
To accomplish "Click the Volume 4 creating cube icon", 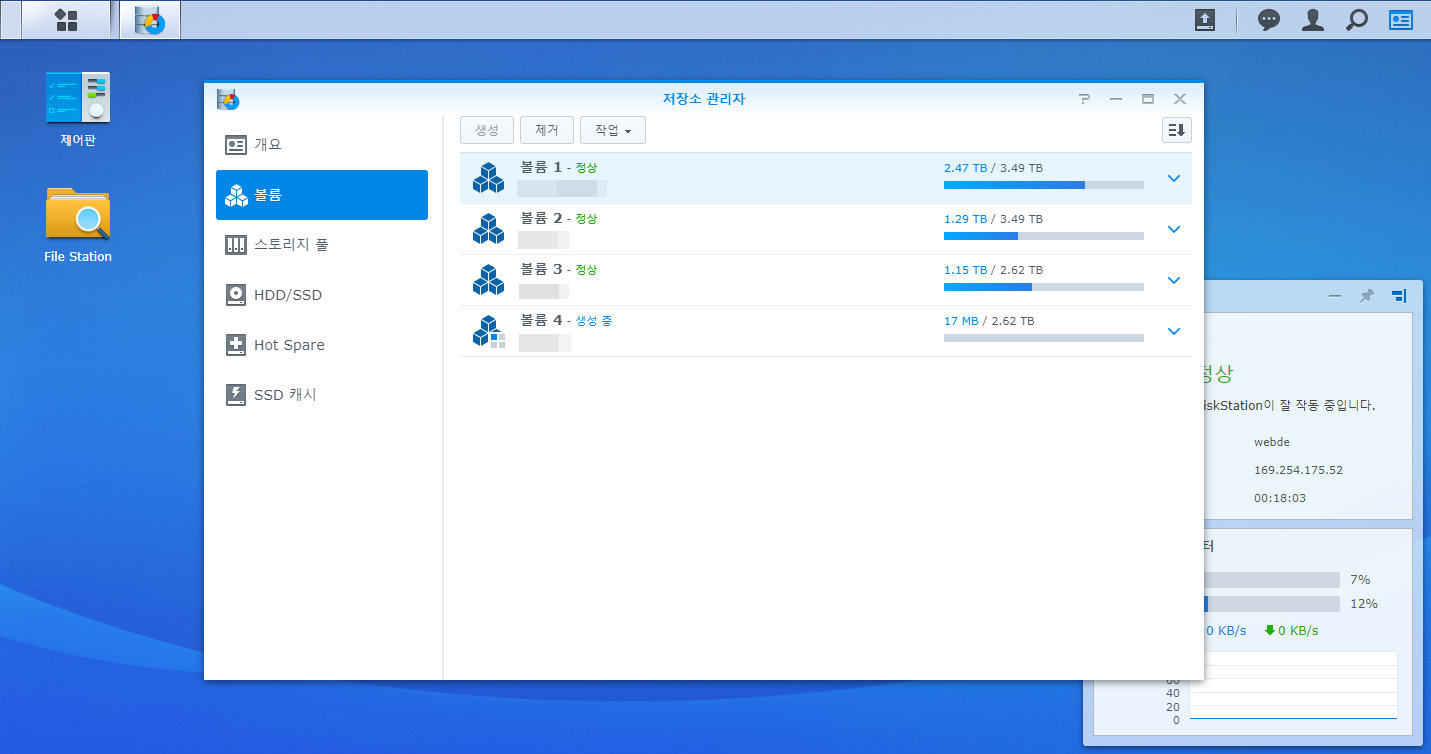I will (x=488, y=331).
